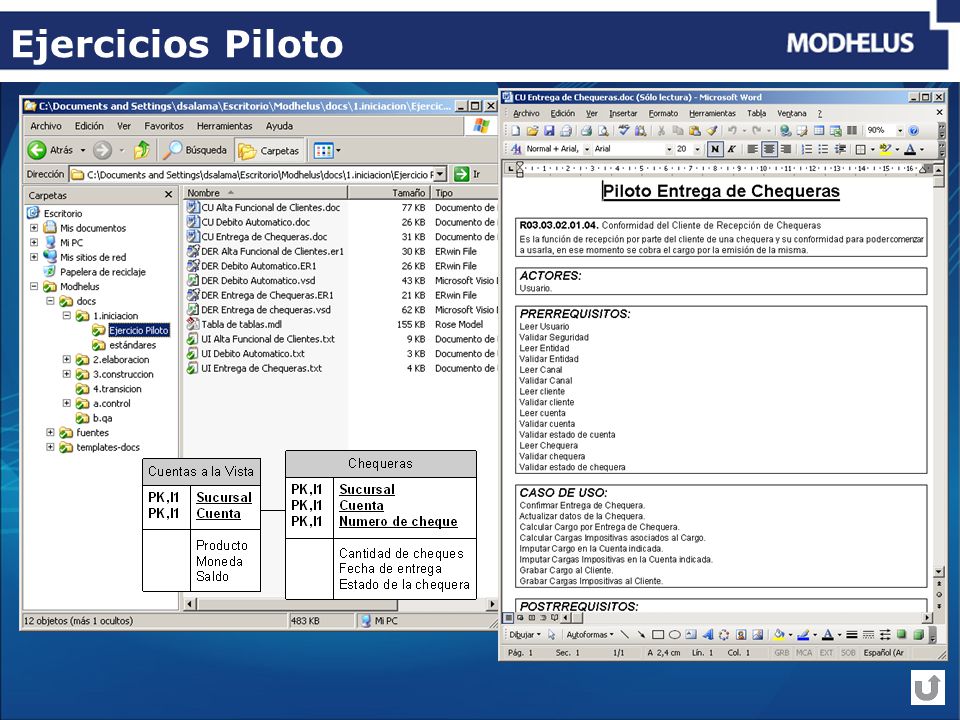Select the Format Painter brush icon
The image size is (960, 720).
pyautogui.click(x=711, y=130)
